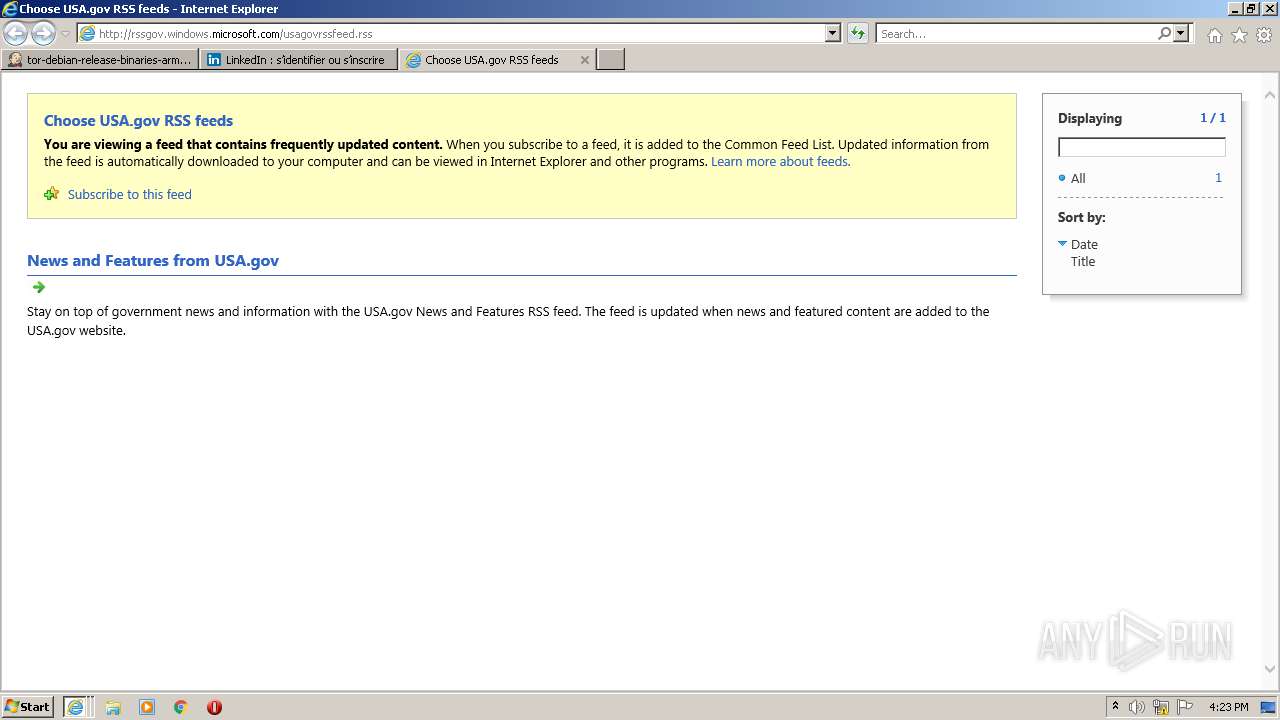Open the search provider dropdown arrow
The height and width of the screenshot is (720, 1280).
[x=1181, y=33]
